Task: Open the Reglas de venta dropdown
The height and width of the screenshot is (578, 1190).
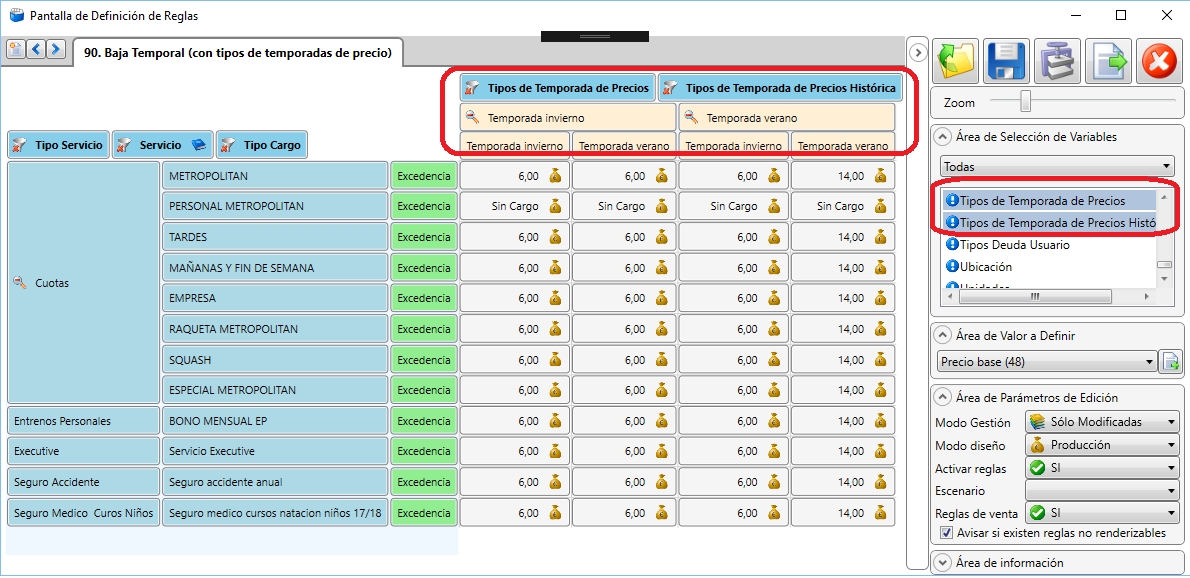Action: (x=1103, y=514)
